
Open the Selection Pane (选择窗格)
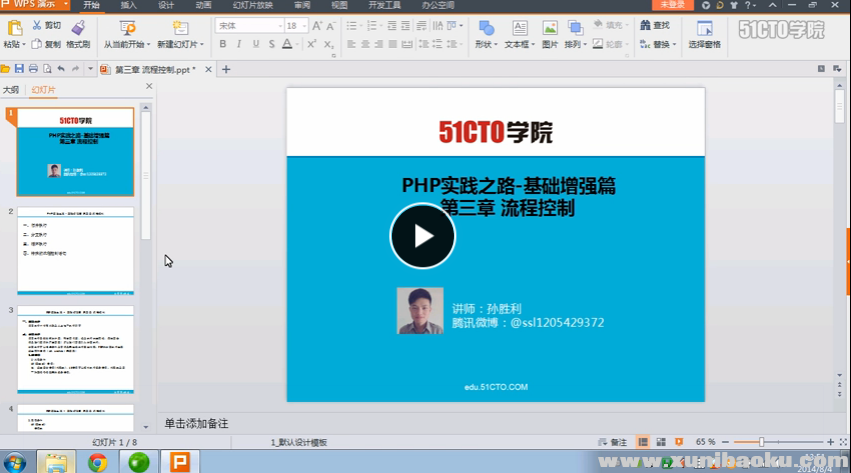pos(704,32)
